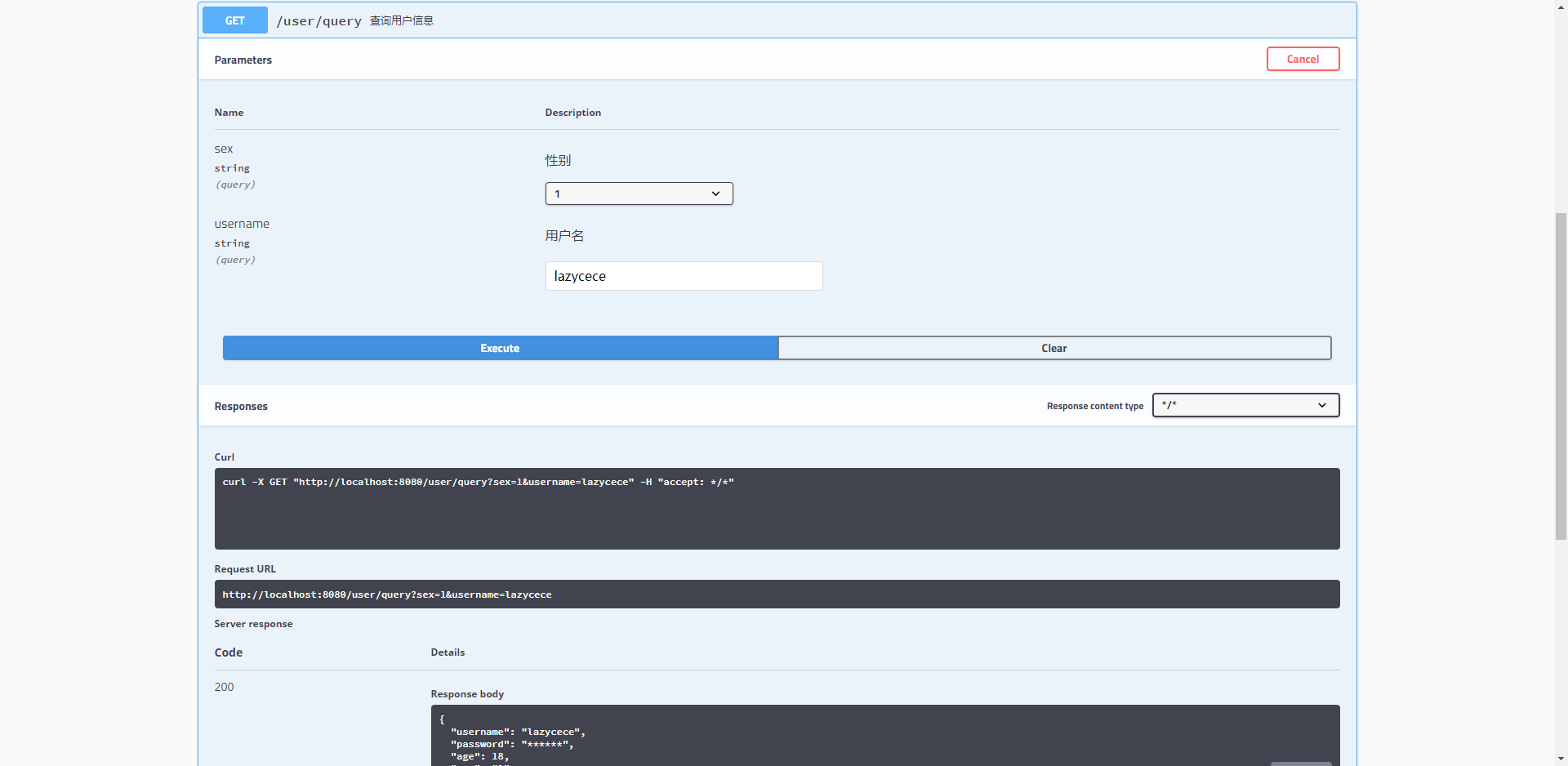Click the Responses section heading

click(x=241, y=406)
